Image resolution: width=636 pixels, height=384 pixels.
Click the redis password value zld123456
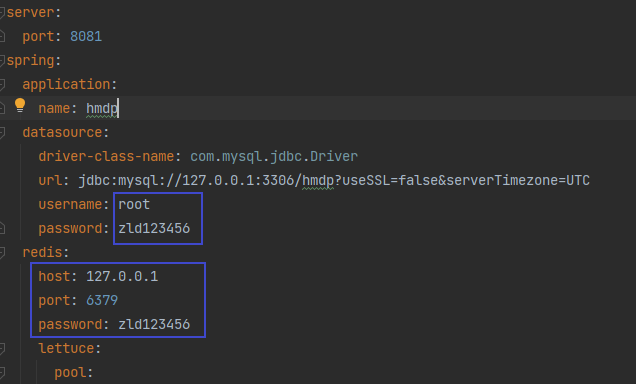(154, 324)
